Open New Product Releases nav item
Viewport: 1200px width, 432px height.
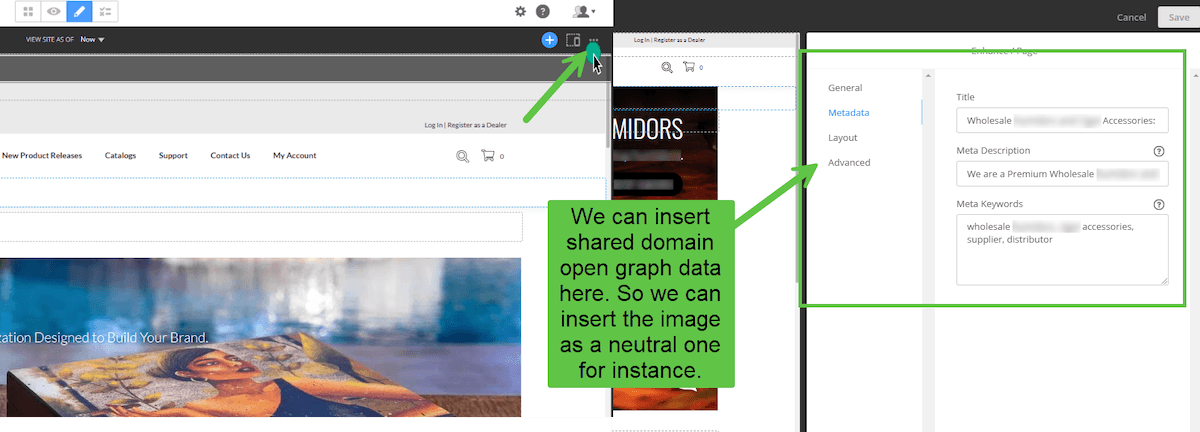(42, 155)
